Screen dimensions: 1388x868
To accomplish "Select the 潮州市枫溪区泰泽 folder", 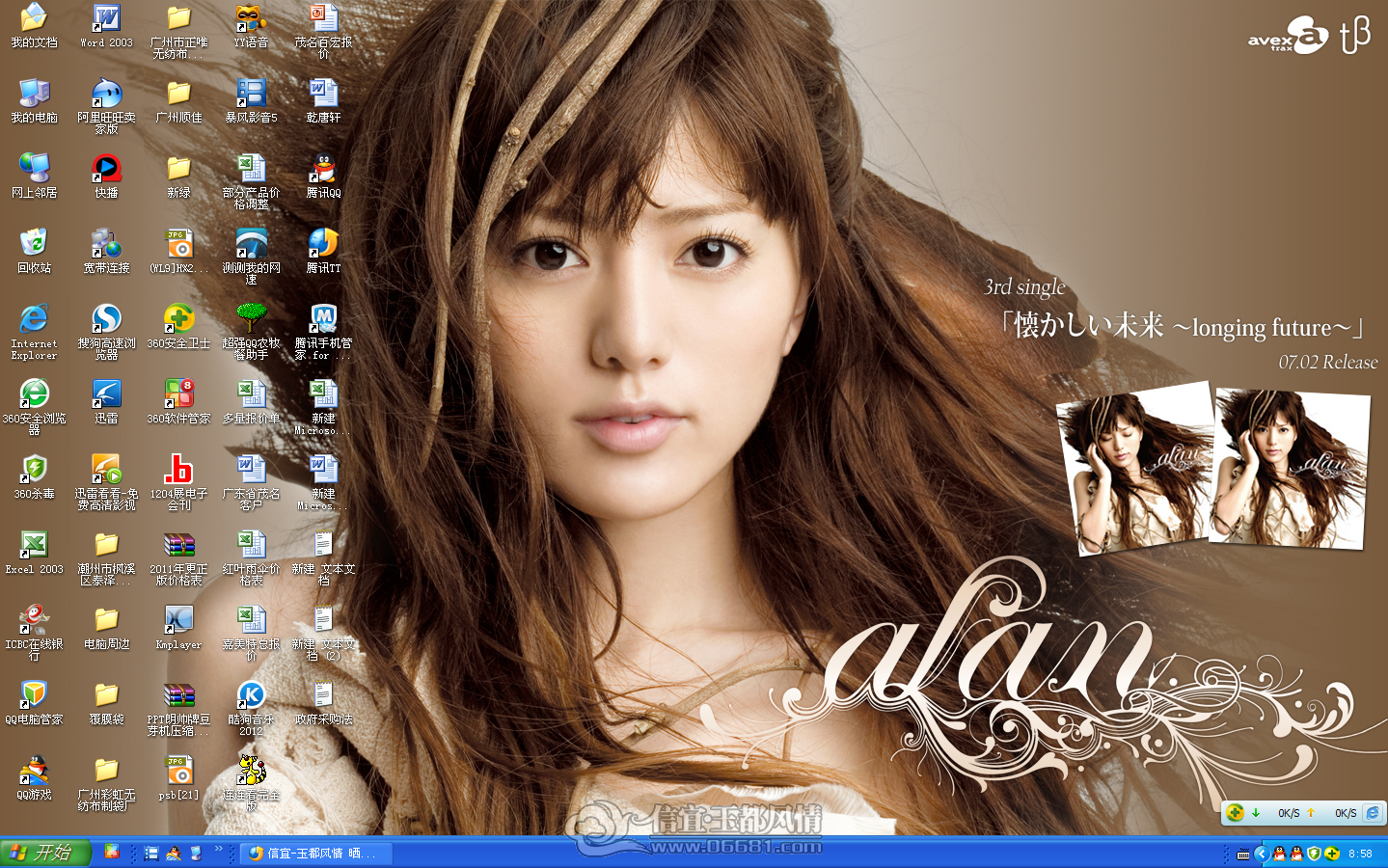I will click(106, 558).
